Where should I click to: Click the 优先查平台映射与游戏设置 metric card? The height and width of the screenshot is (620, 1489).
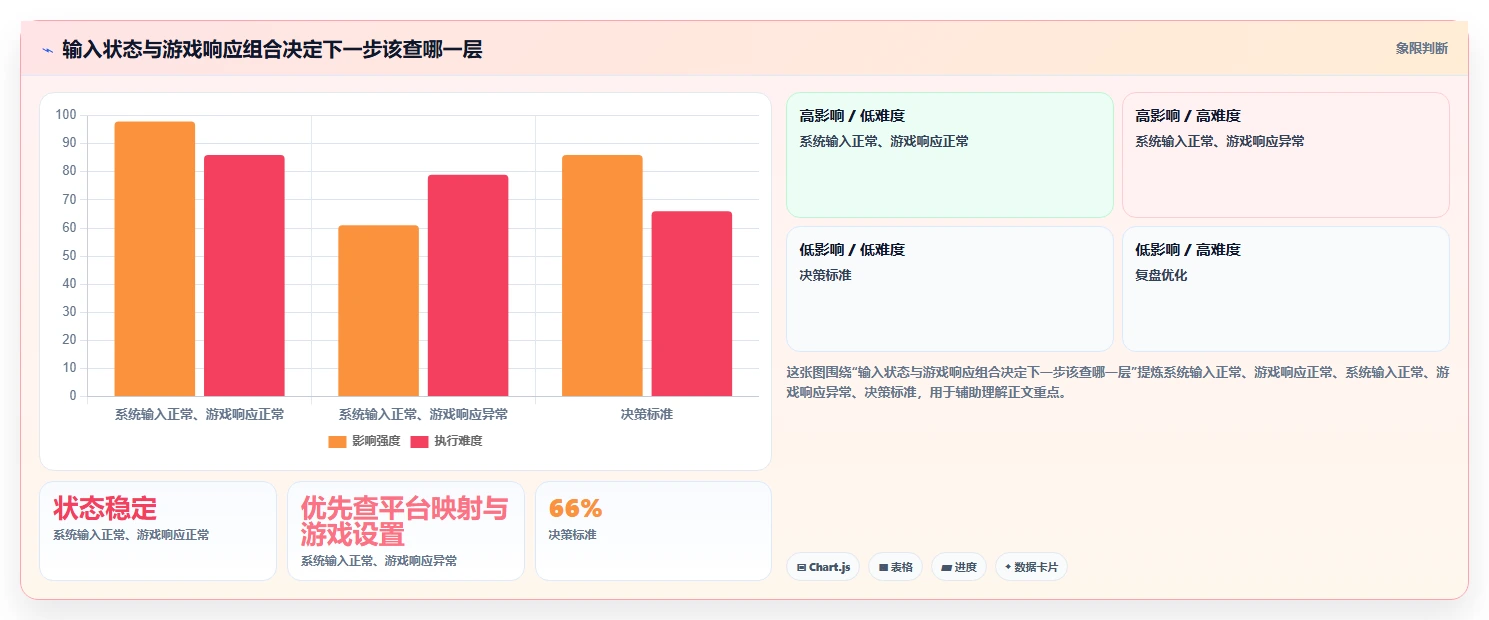406,531
